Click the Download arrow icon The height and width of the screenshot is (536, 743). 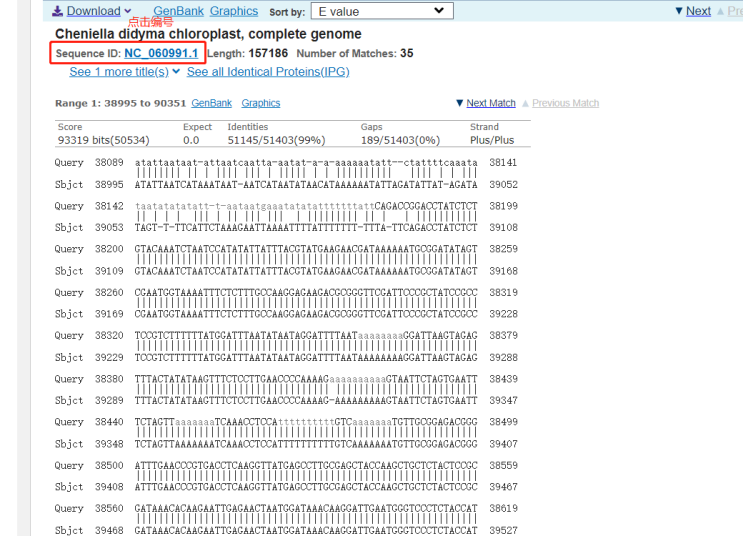coord(57,11)
